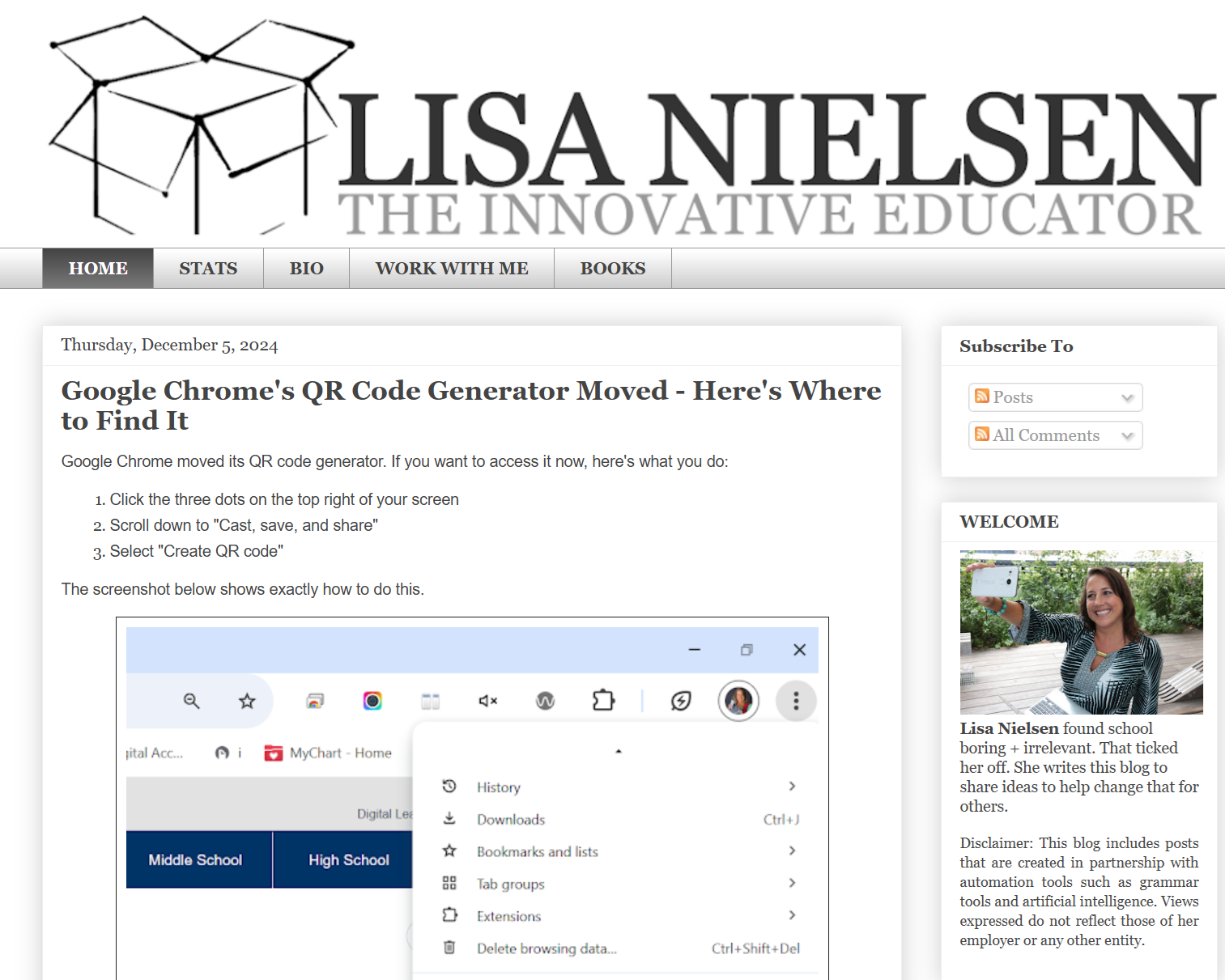Click the bookmark star icon
Viewport: 1225px width, 980px height.
(245, 701)
